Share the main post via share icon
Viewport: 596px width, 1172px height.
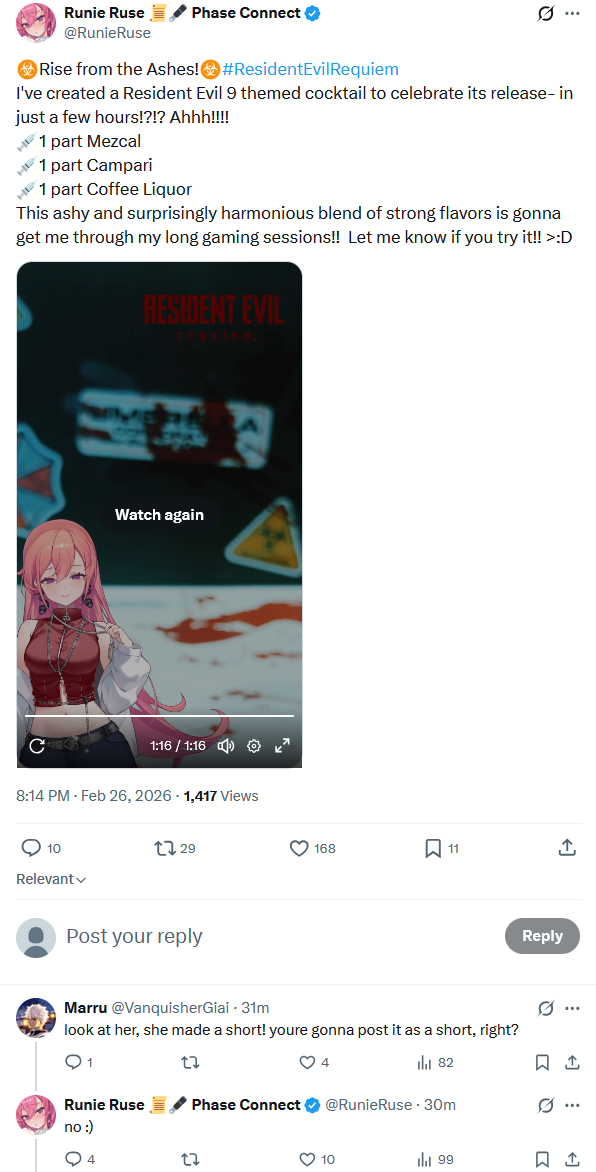point(568,848)
